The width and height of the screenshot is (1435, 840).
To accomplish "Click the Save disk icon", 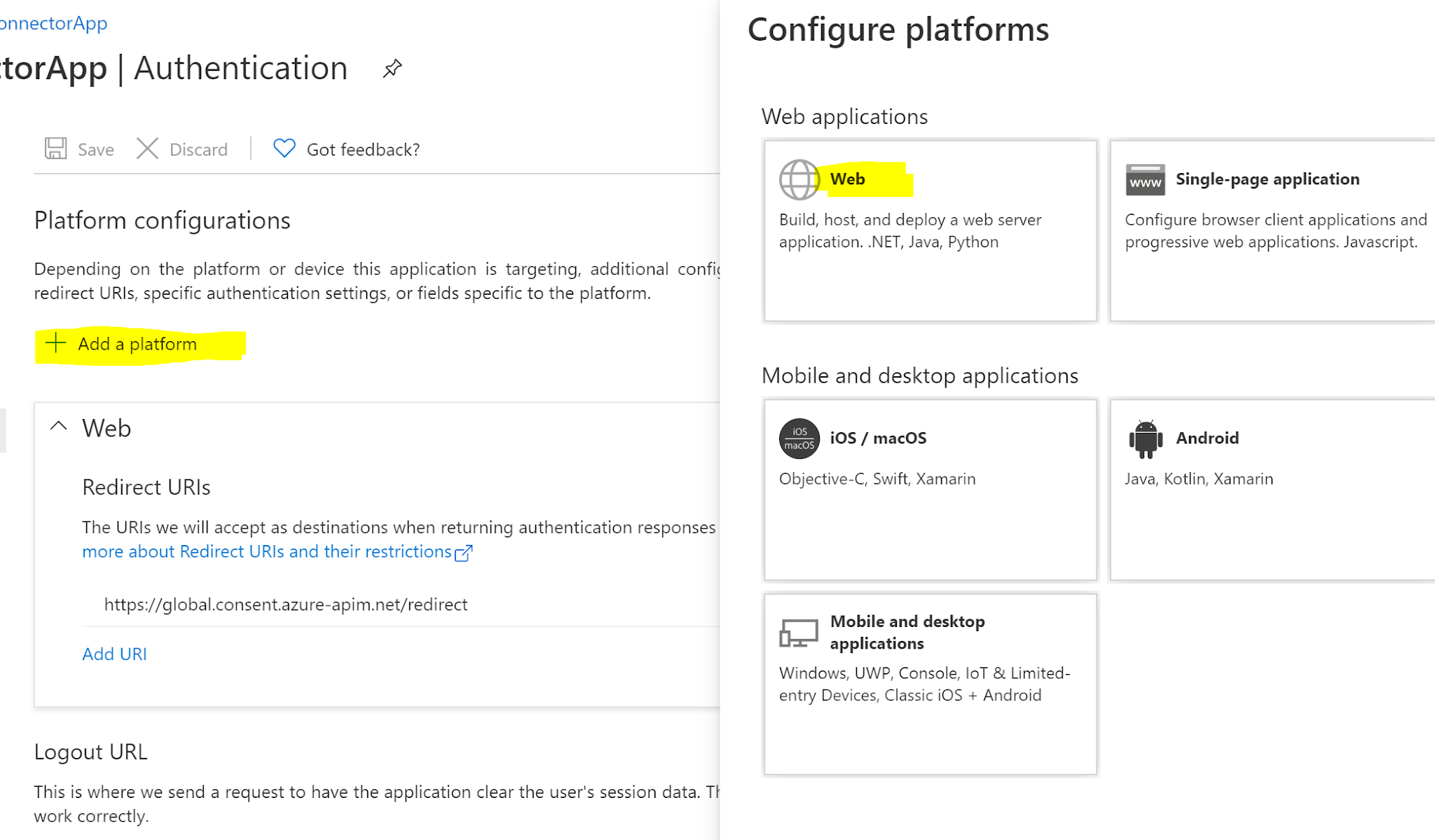I will 55,149.
